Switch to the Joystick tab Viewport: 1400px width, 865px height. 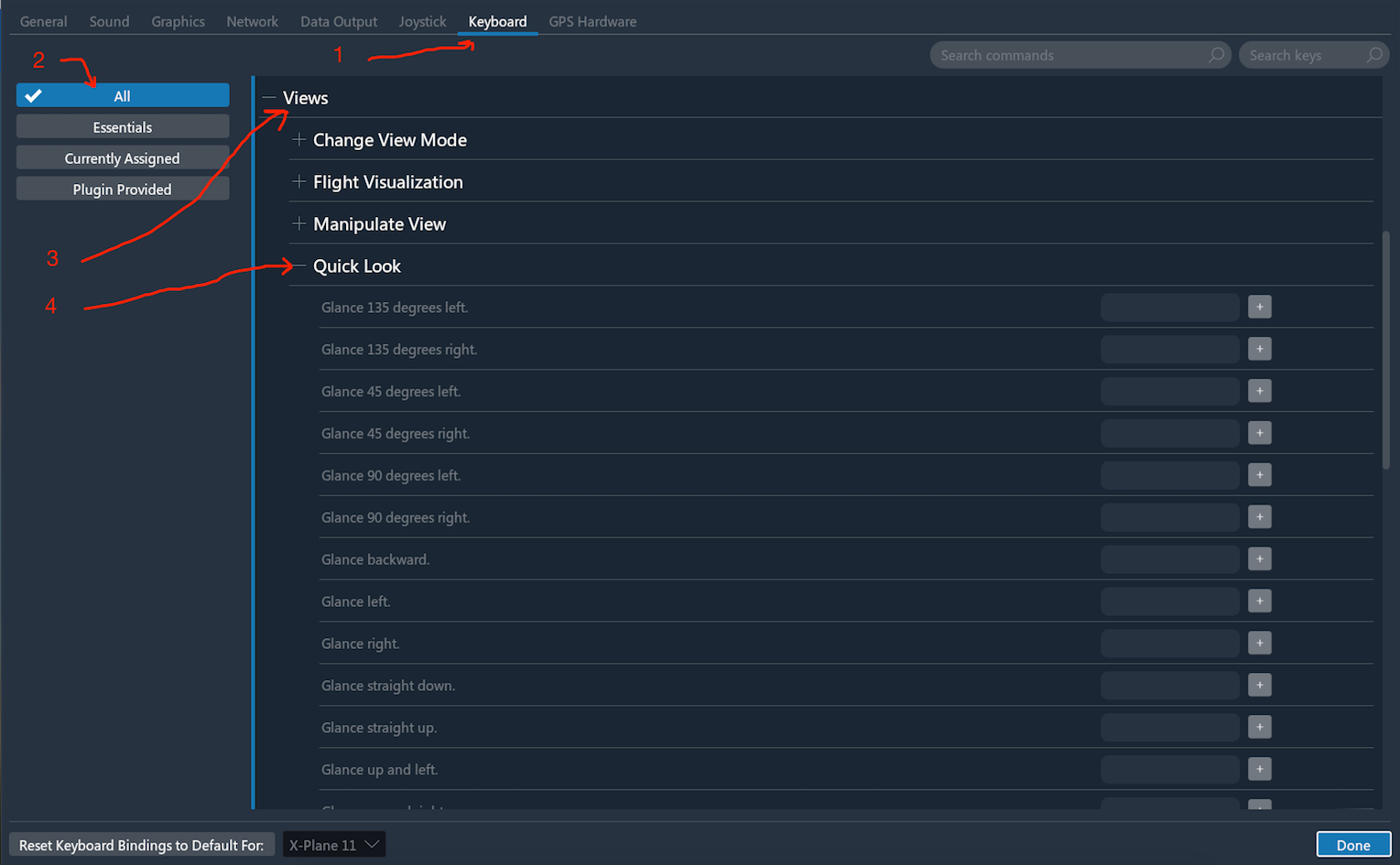422,21
